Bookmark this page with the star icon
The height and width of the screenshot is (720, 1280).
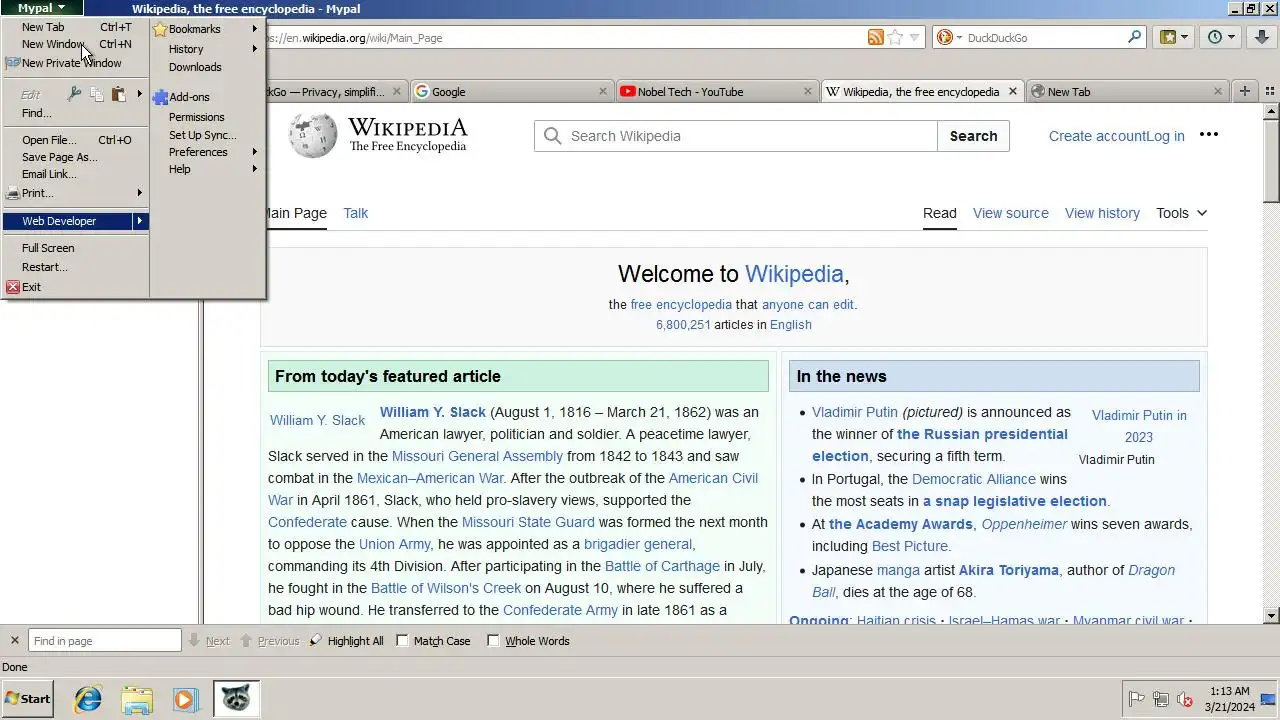coord(896,38)
